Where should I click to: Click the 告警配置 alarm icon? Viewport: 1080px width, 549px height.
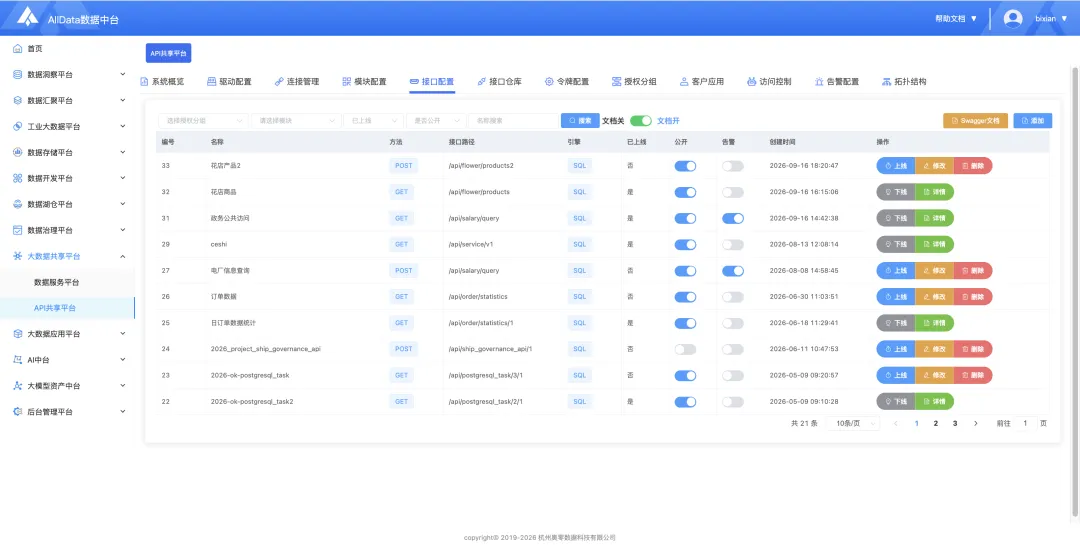point(819,81)
